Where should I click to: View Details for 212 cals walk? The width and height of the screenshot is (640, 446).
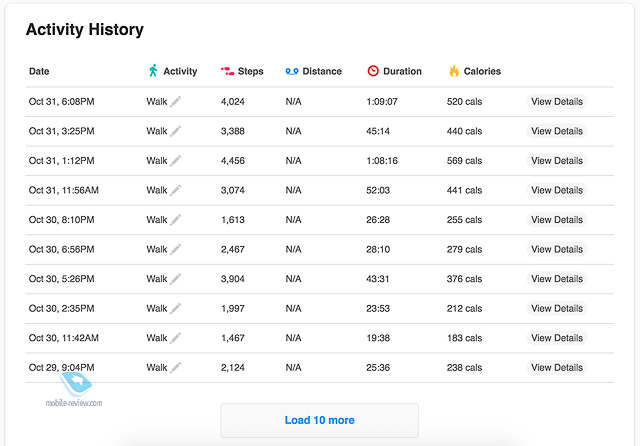(x=557, y=308)
